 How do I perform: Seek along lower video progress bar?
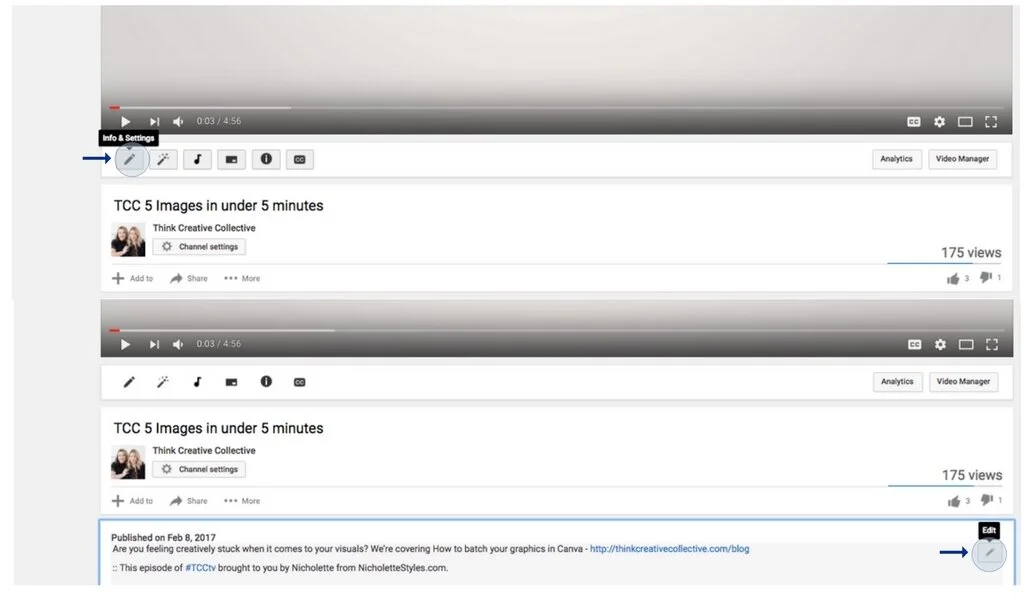tap(556, 330)
